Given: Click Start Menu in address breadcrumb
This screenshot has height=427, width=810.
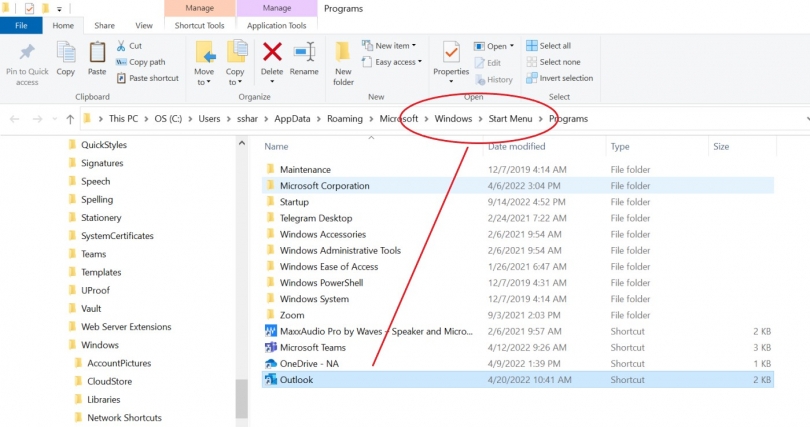Looking at the screenshot, I should [510, 118].
